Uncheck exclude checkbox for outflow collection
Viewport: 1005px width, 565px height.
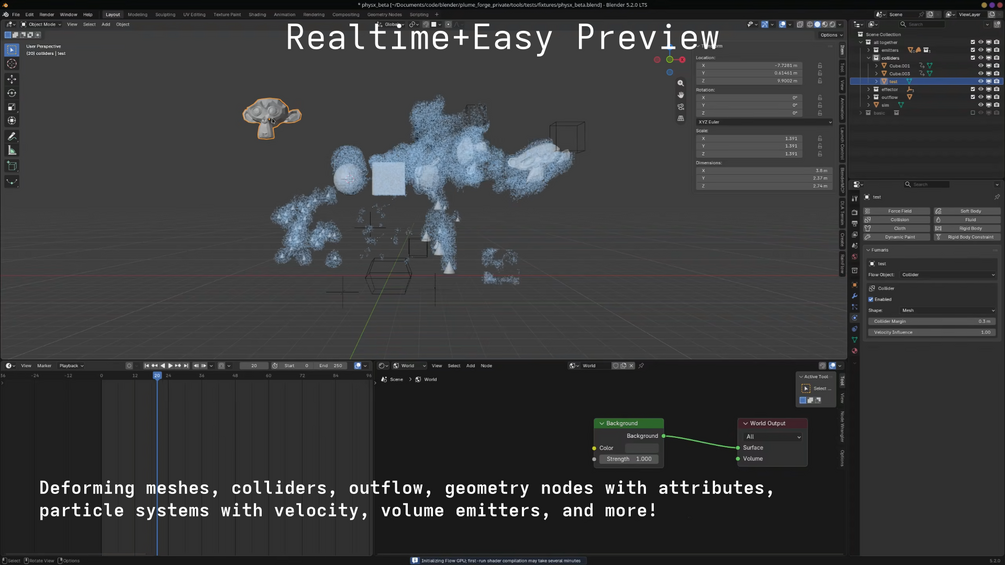coord(972,97)
